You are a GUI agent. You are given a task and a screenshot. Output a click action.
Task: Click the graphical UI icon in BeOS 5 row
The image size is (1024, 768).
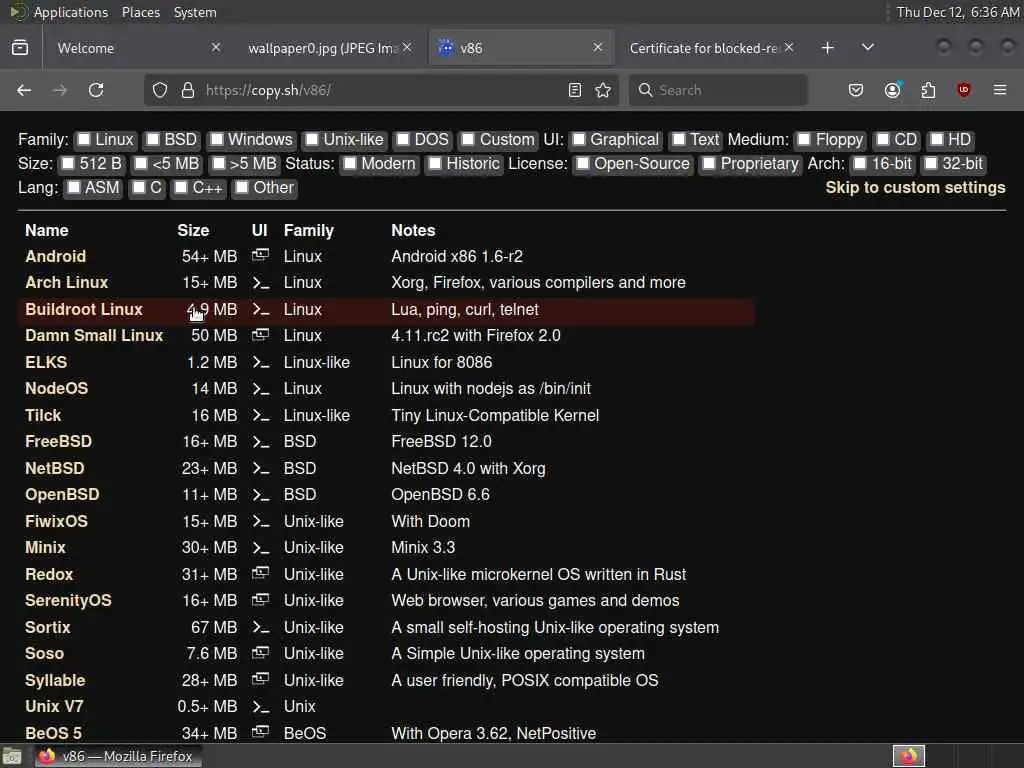tap(261, 732)
